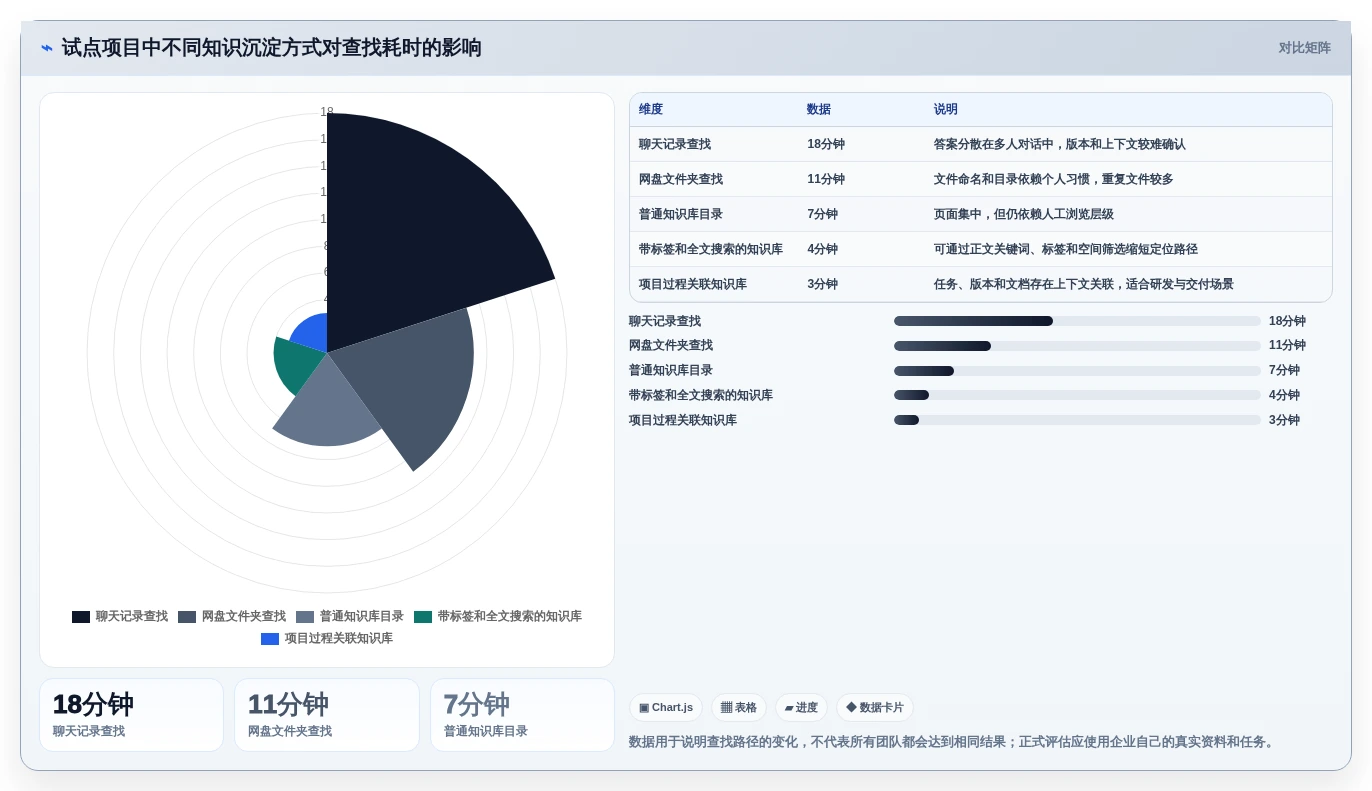Click the 7分钟 table cell
The height and width of the screenshot is (791, 1372).
point(823,214)
